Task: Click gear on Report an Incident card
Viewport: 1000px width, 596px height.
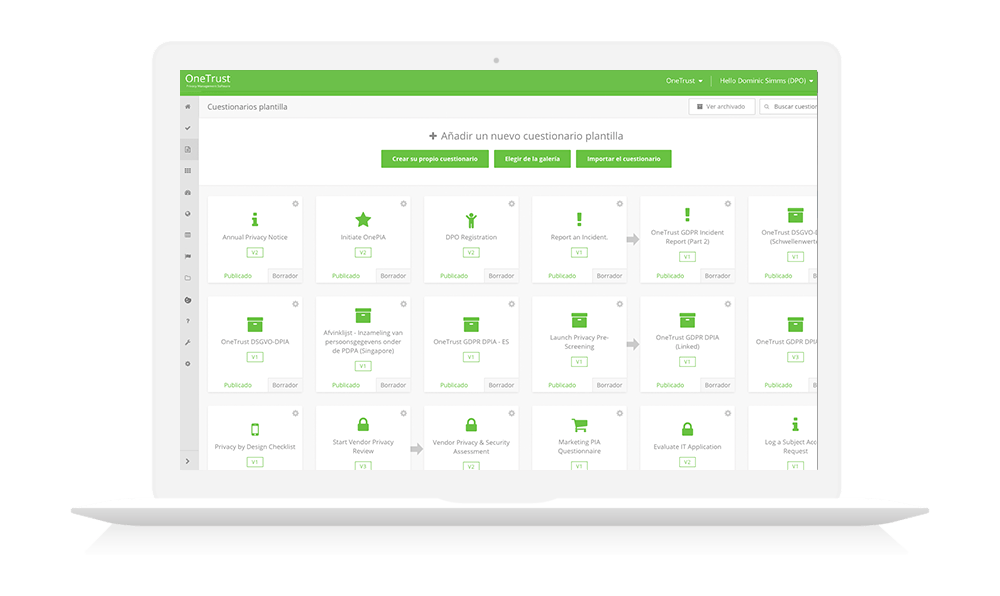Action: pyautogui.click(x=619, y=204)
